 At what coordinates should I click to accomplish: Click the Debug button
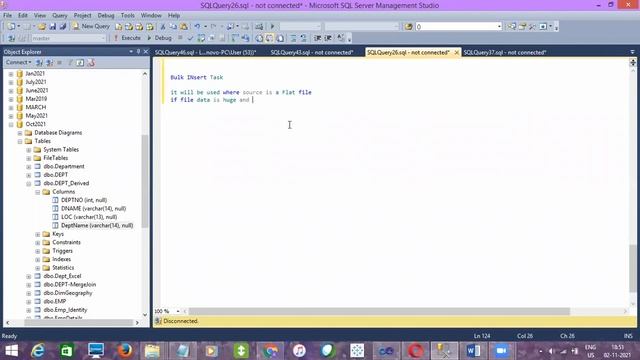[x=159, y=38]
